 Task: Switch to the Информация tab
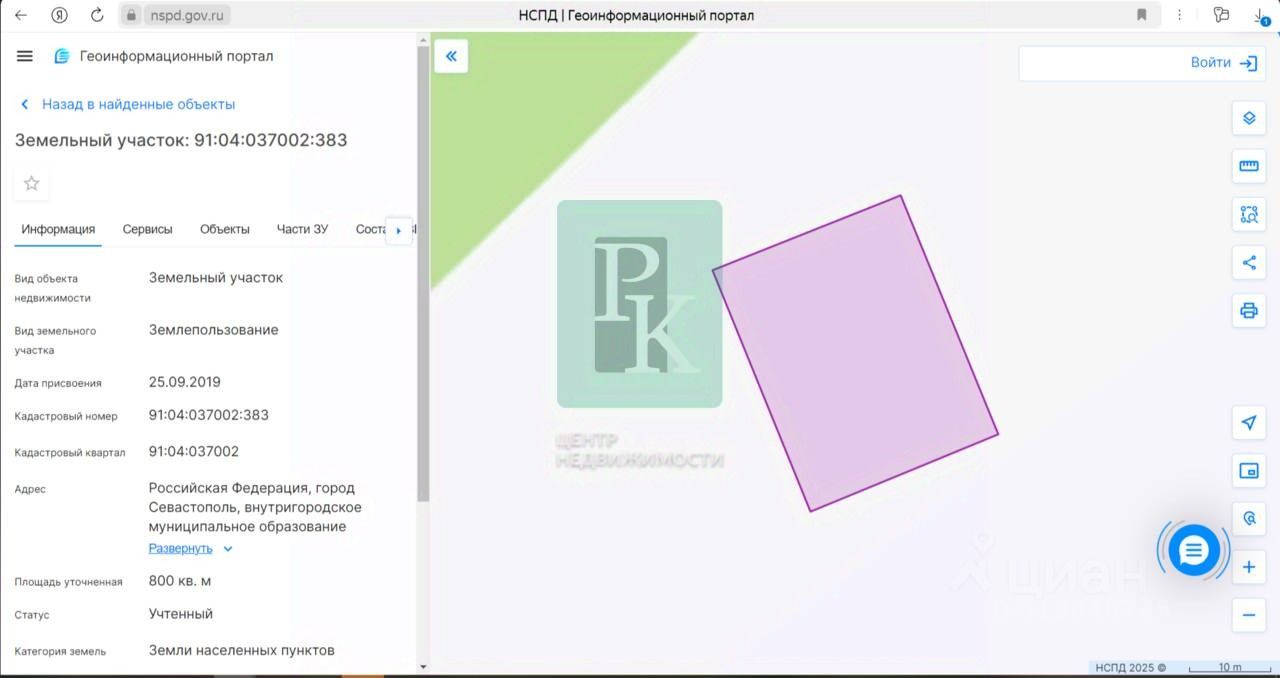click(58, 229)
